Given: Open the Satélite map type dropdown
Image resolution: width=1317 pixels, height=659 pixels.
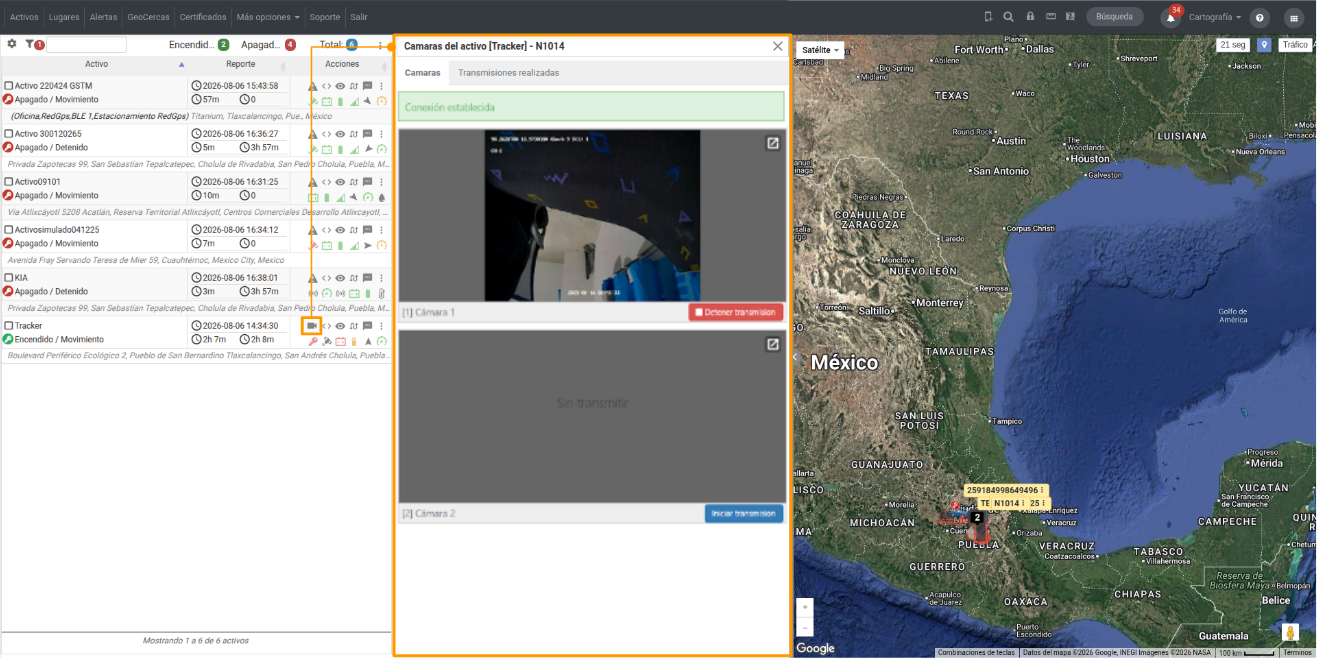Looking at the screenshot, I should pos(820,49).
